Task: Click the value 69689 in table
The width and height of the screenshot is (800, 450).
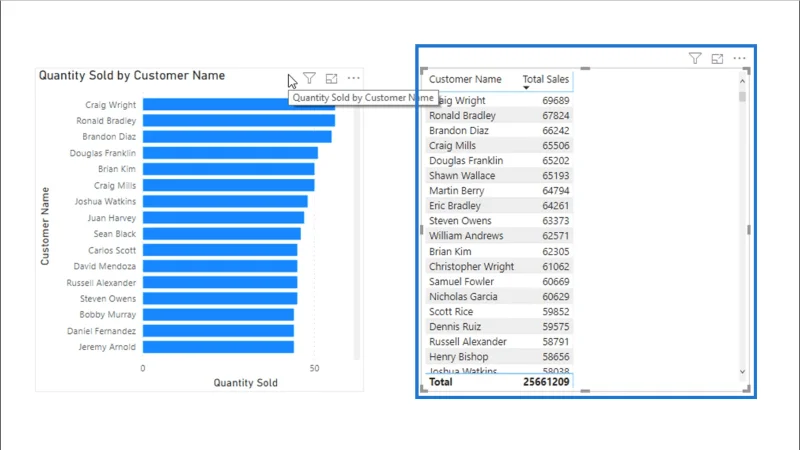Action: (556, 101)
